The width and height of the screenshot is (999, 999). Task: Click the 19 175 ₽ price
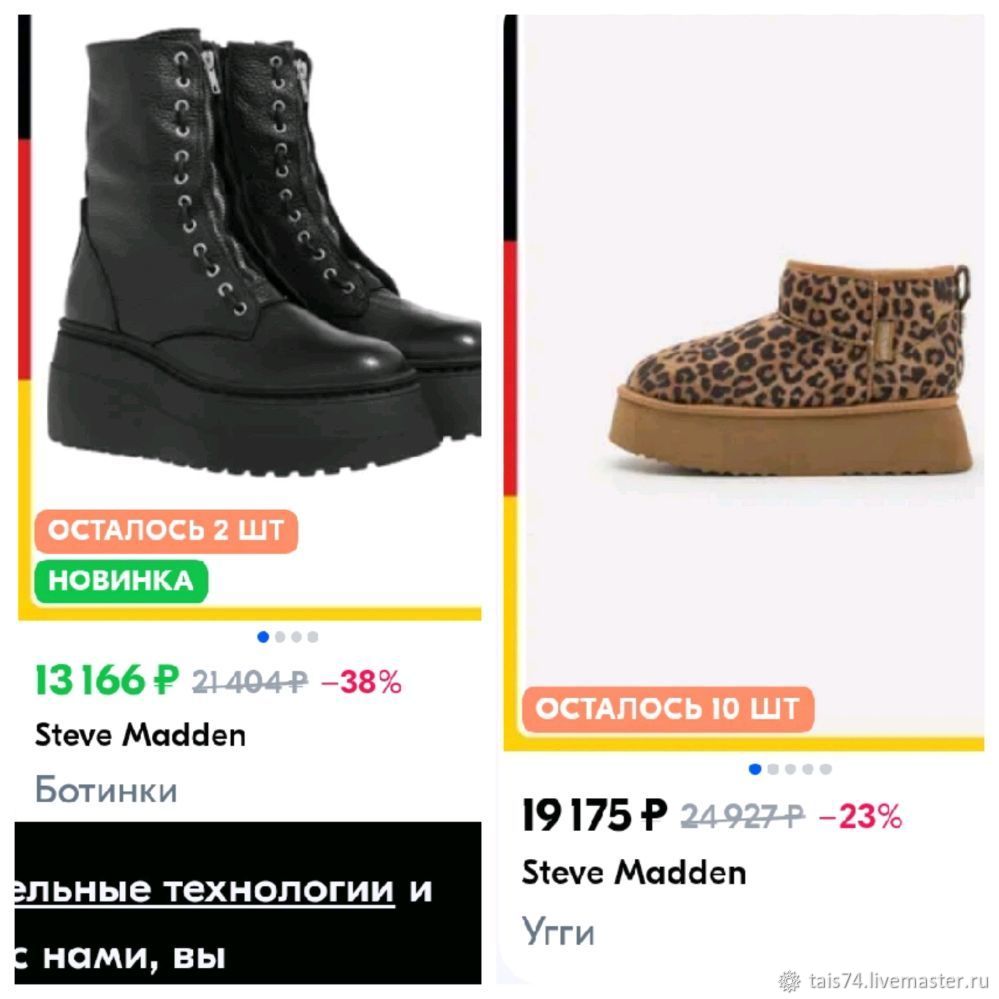pyautogui.click(x=594, y=815)
